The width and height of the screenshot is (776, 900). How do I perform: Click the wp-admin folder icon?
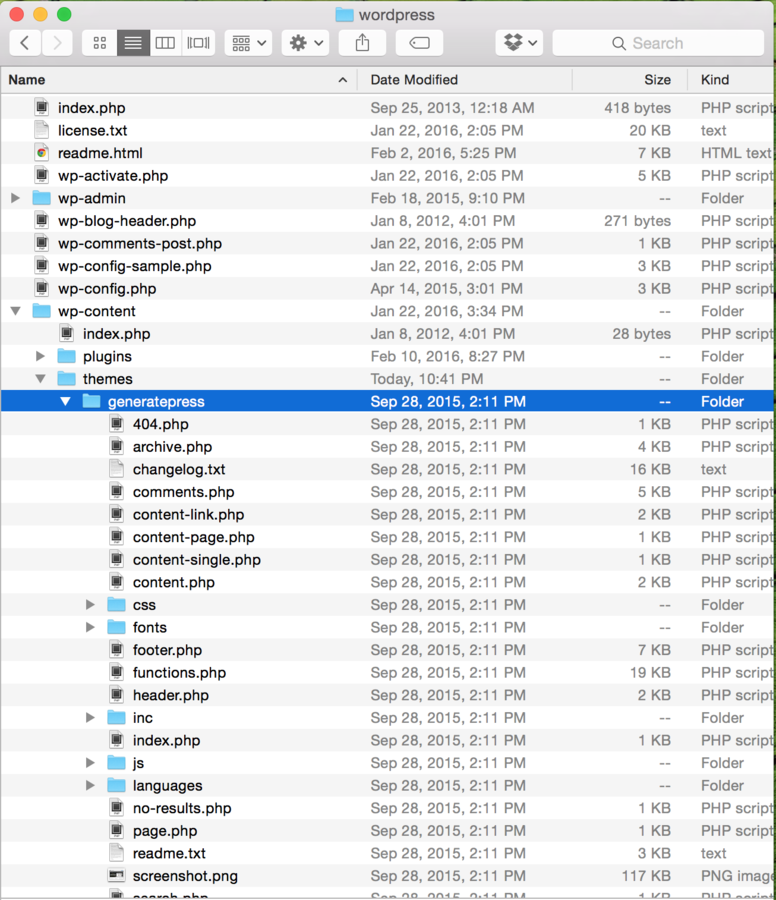(x=41, y=198)
